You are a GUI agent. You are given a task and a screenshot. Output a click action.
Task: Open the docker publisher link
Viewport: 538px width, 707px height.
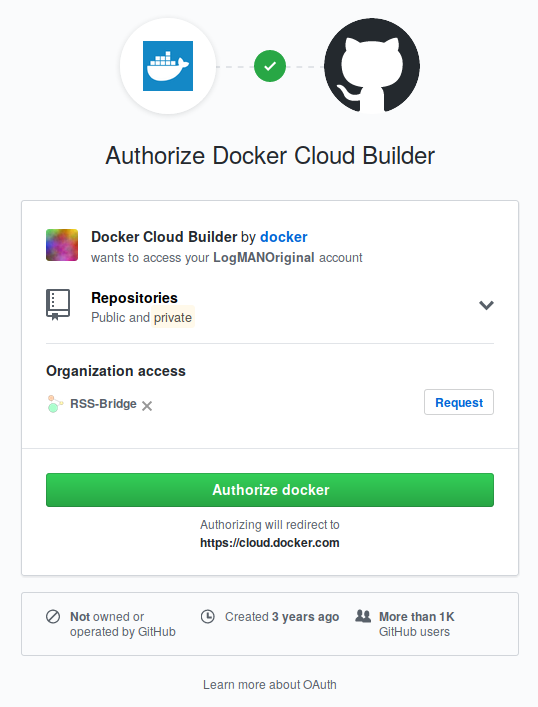tap(284, 237)
